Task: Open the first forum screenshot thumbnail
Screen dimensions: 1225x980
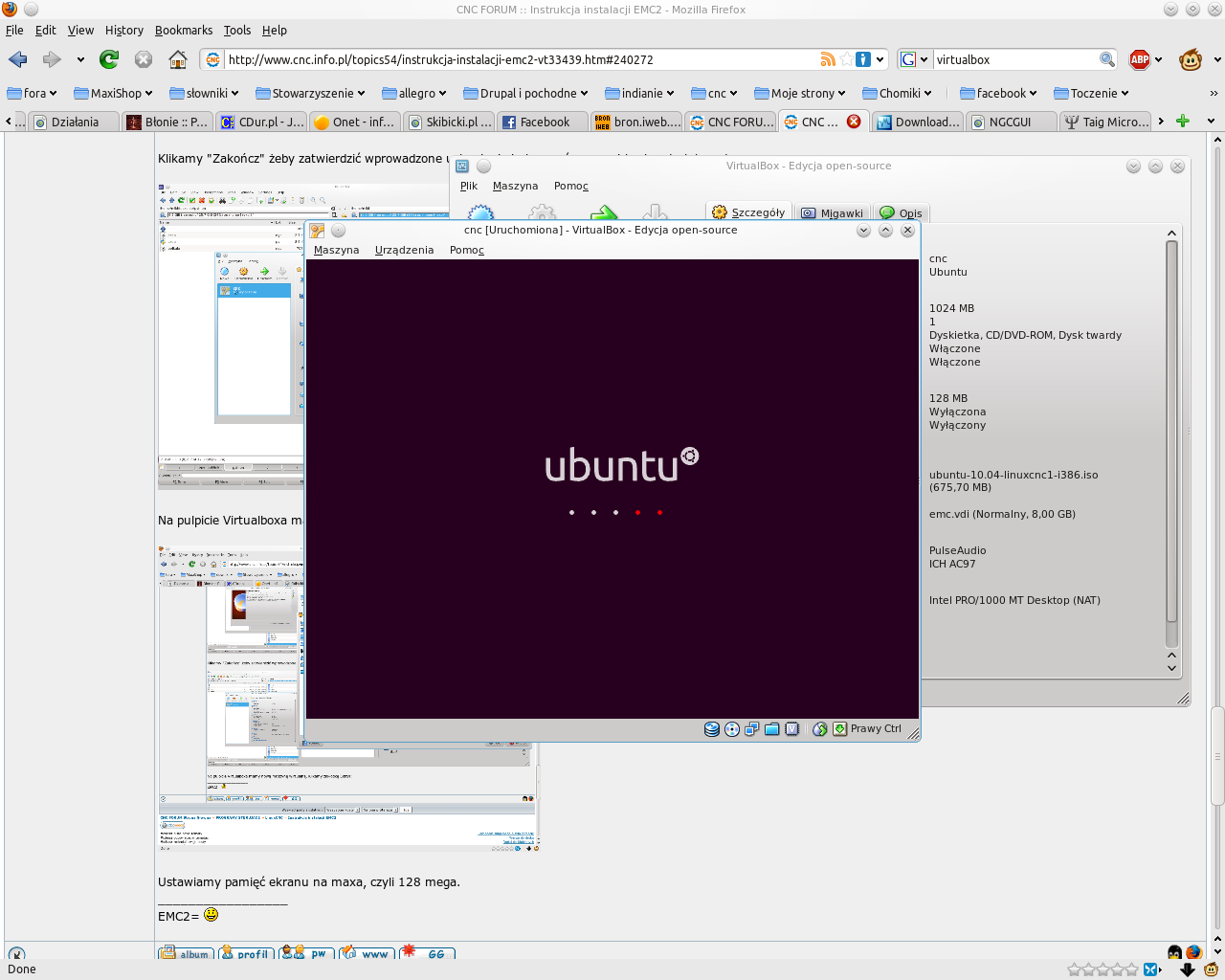Action: pos(231,337)
